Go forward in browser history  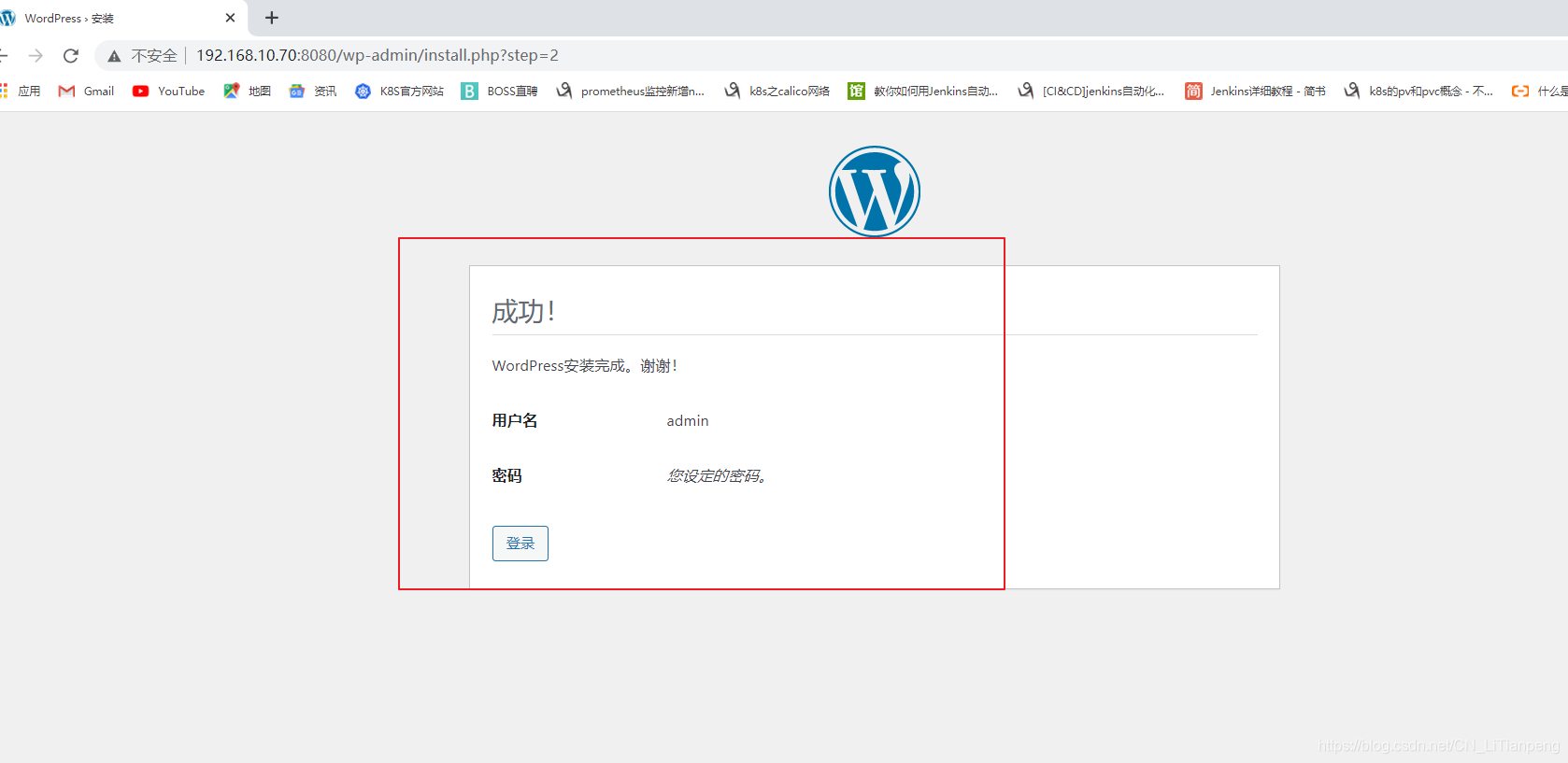pos(36,56)
